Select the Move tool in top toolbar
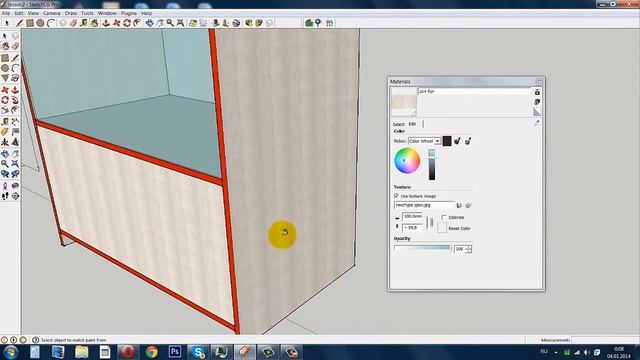 (117, 23)
